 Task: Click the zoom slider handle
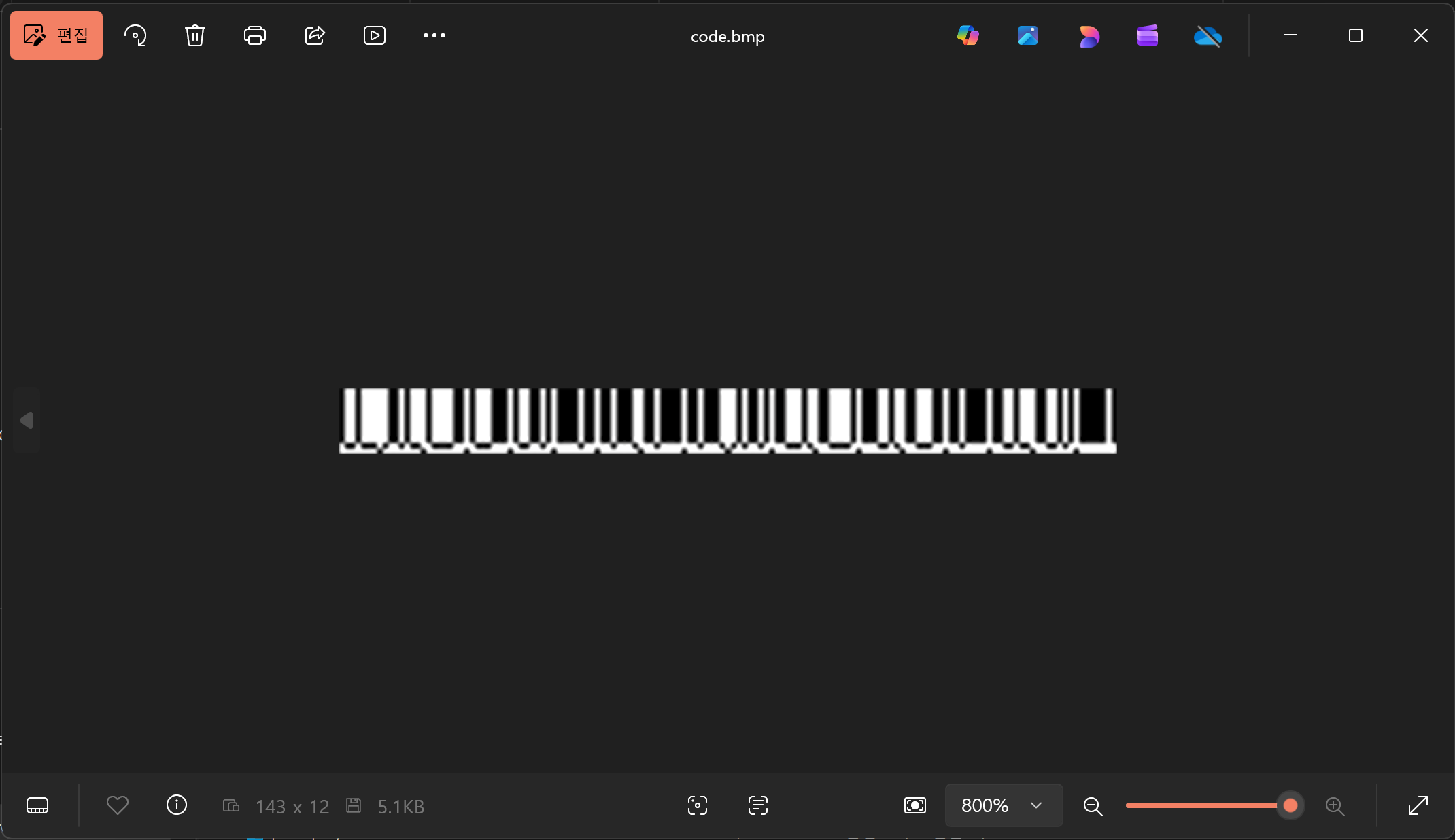(x=1290, y=805)
